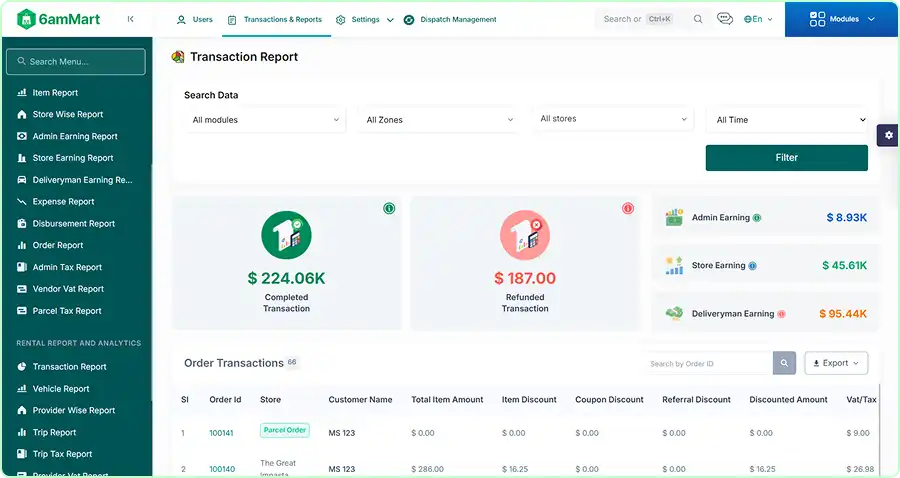Image resolution: width=900 pixels, height=478 pixels.
Task: Click the Expense Report trend icon
Action: pos(22,201)
